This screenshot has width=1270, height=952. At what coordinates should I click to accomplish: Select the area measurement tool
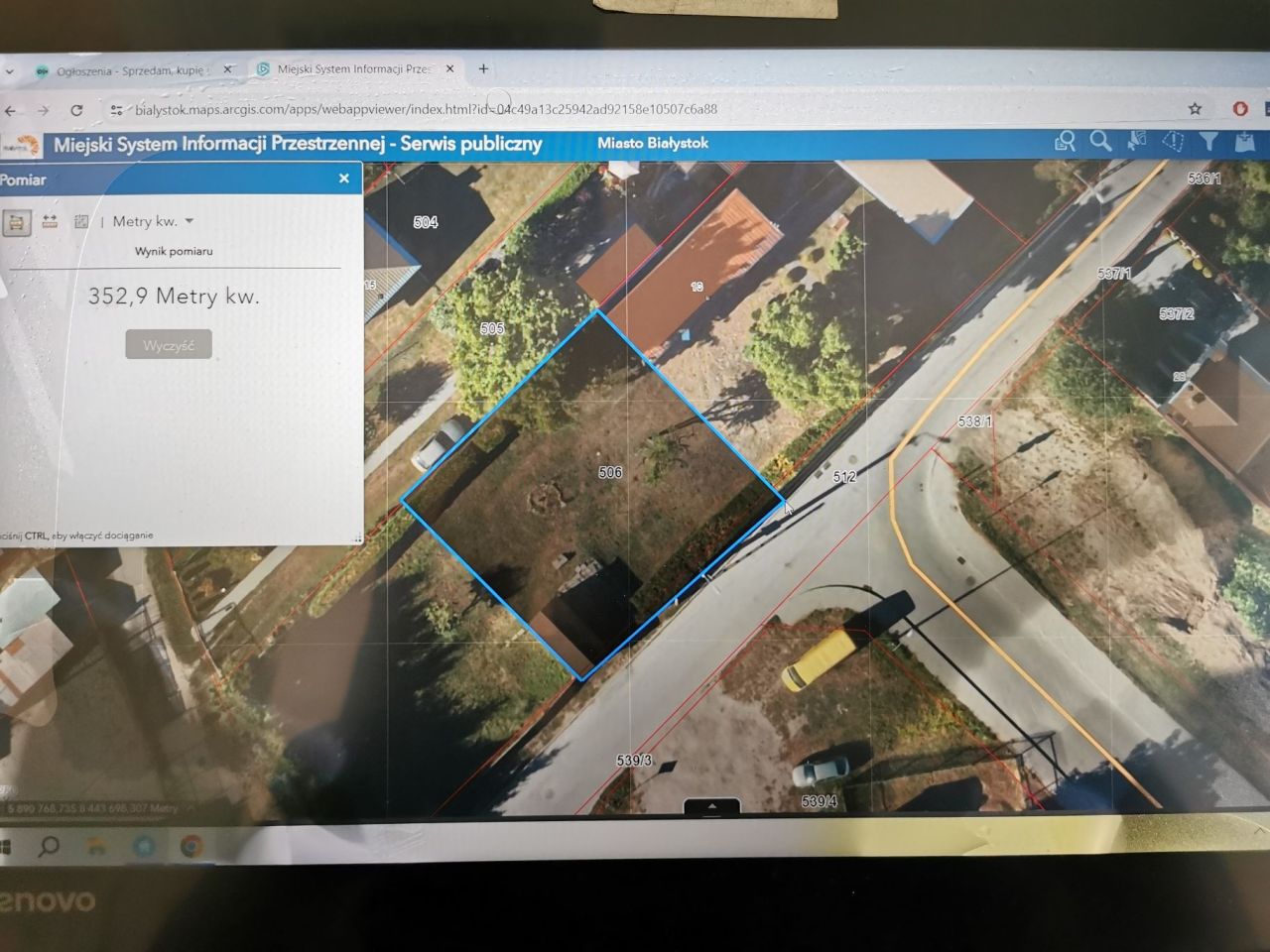click(15, 222)
